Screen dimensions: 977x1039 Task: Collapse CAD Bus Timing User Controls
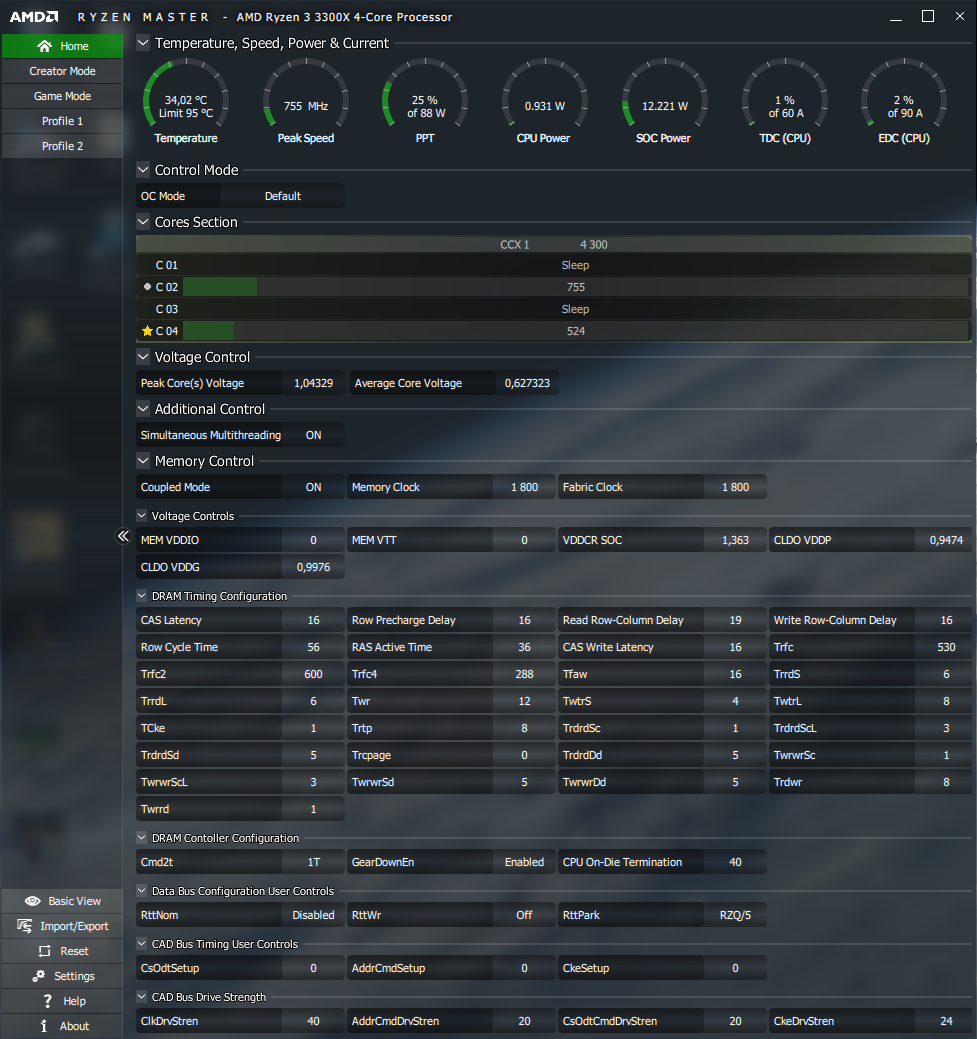click(x=142, y=944)
